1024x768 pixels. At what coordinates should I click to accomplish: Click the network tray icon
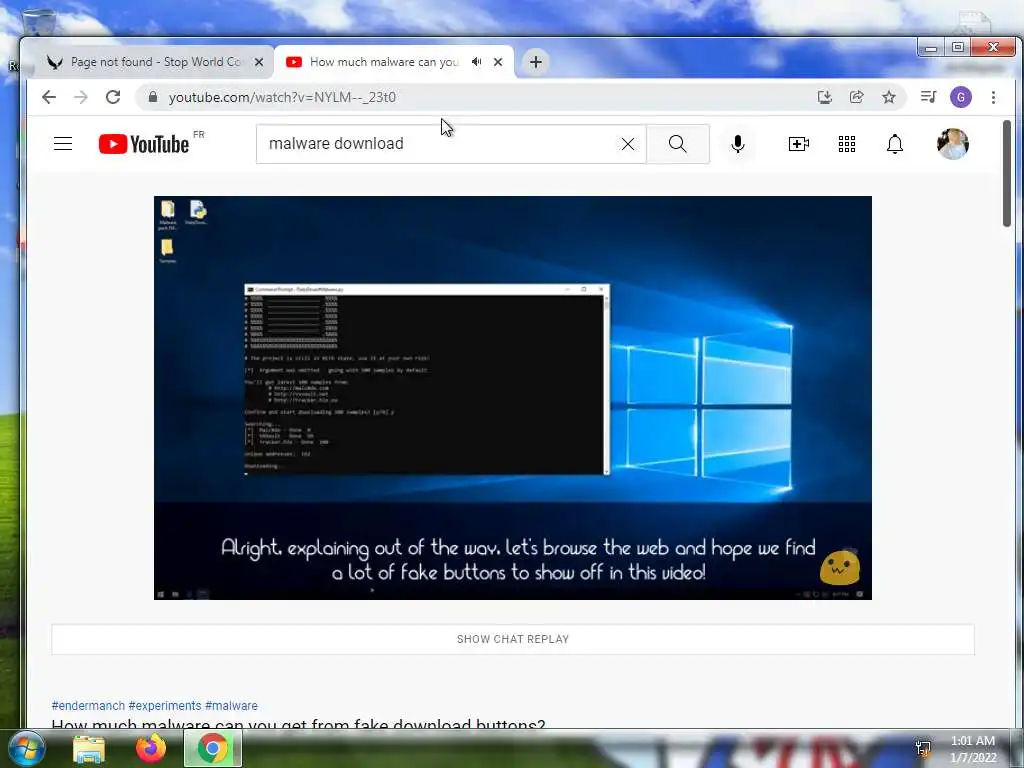[923, 748]
